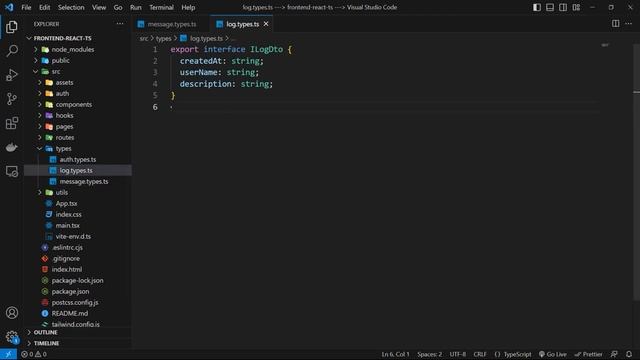Expand the TIMELINE section
Screen dimensions: 640x360
pyautogui.click(x=46, y=343)
